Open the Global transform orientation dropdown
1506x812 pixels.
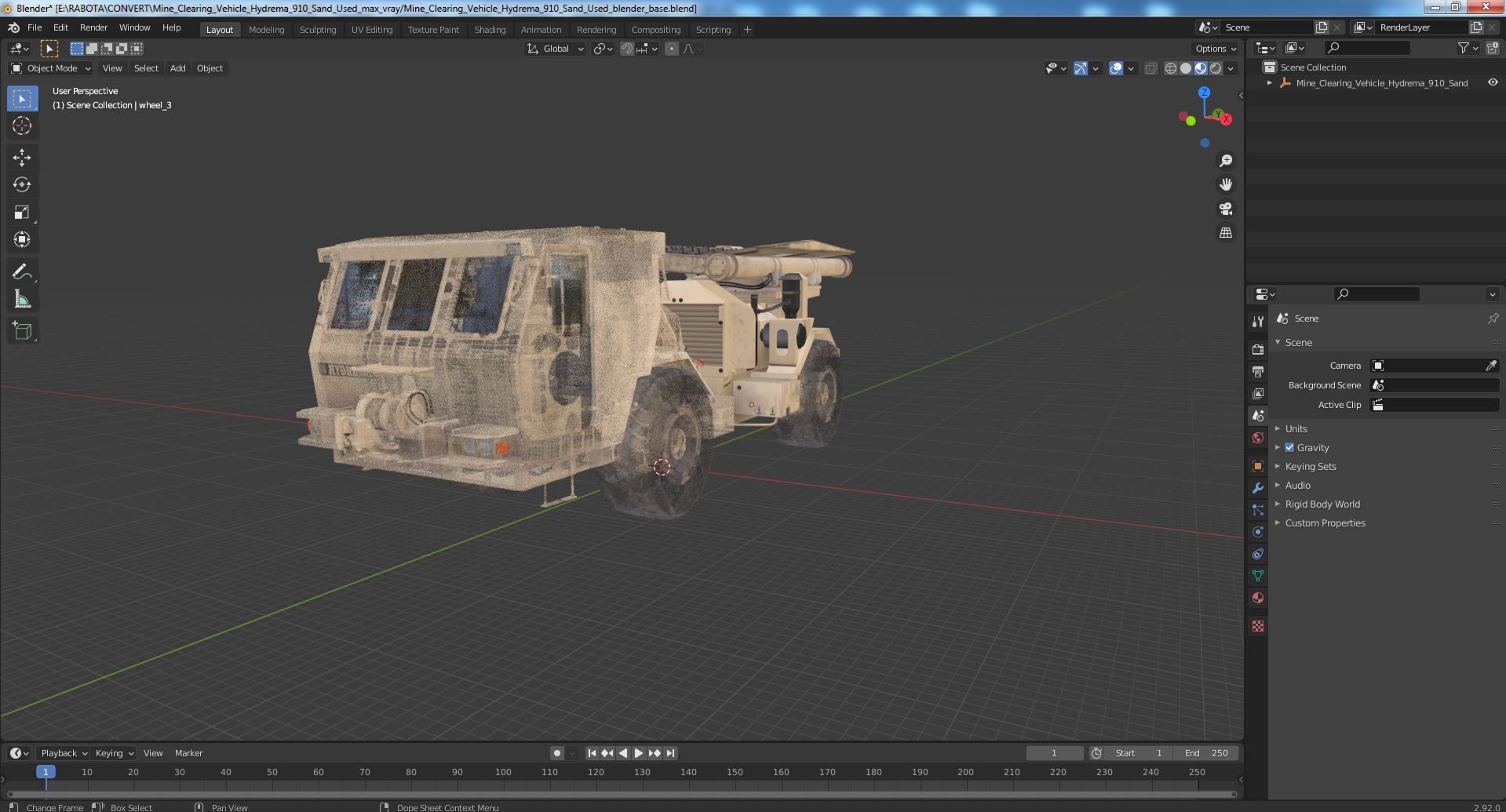(555, 49)
